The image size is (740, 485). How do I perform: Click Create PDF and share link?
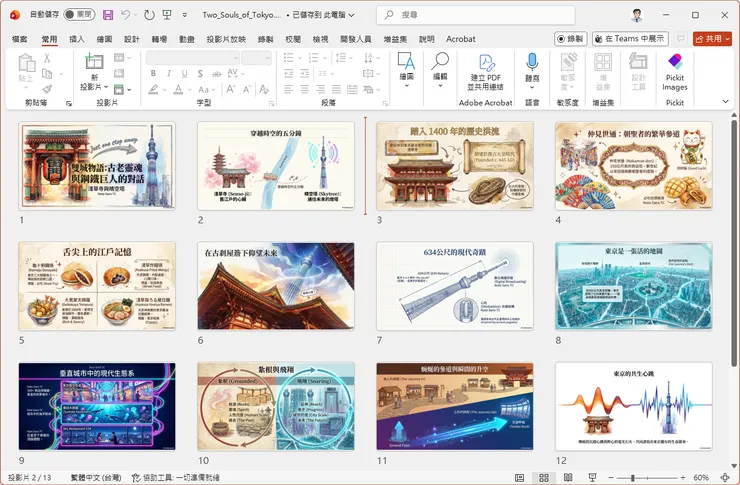point(485,72)
